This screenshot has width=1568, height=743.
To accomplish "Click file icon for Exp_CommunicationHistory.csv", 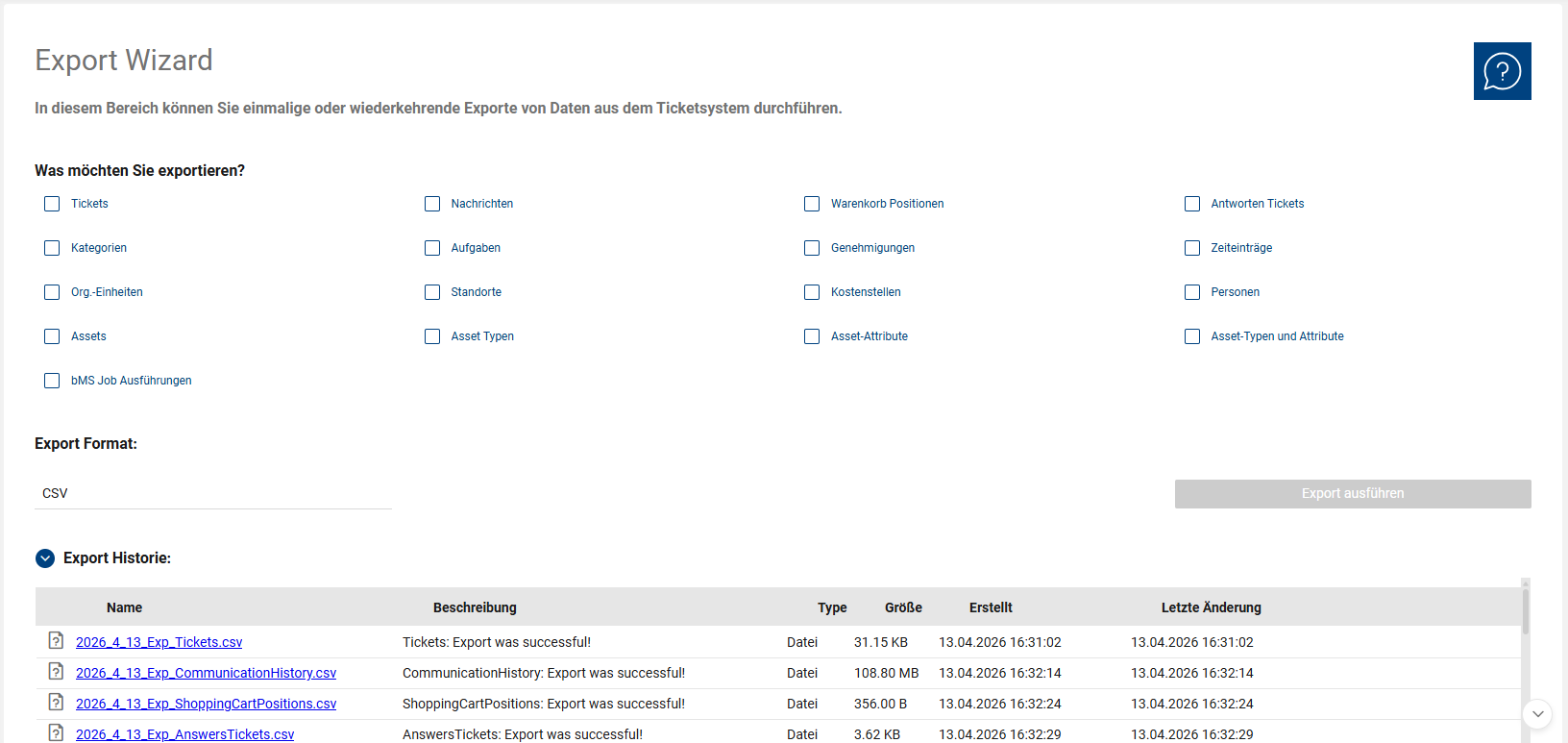I will [56, 671].
